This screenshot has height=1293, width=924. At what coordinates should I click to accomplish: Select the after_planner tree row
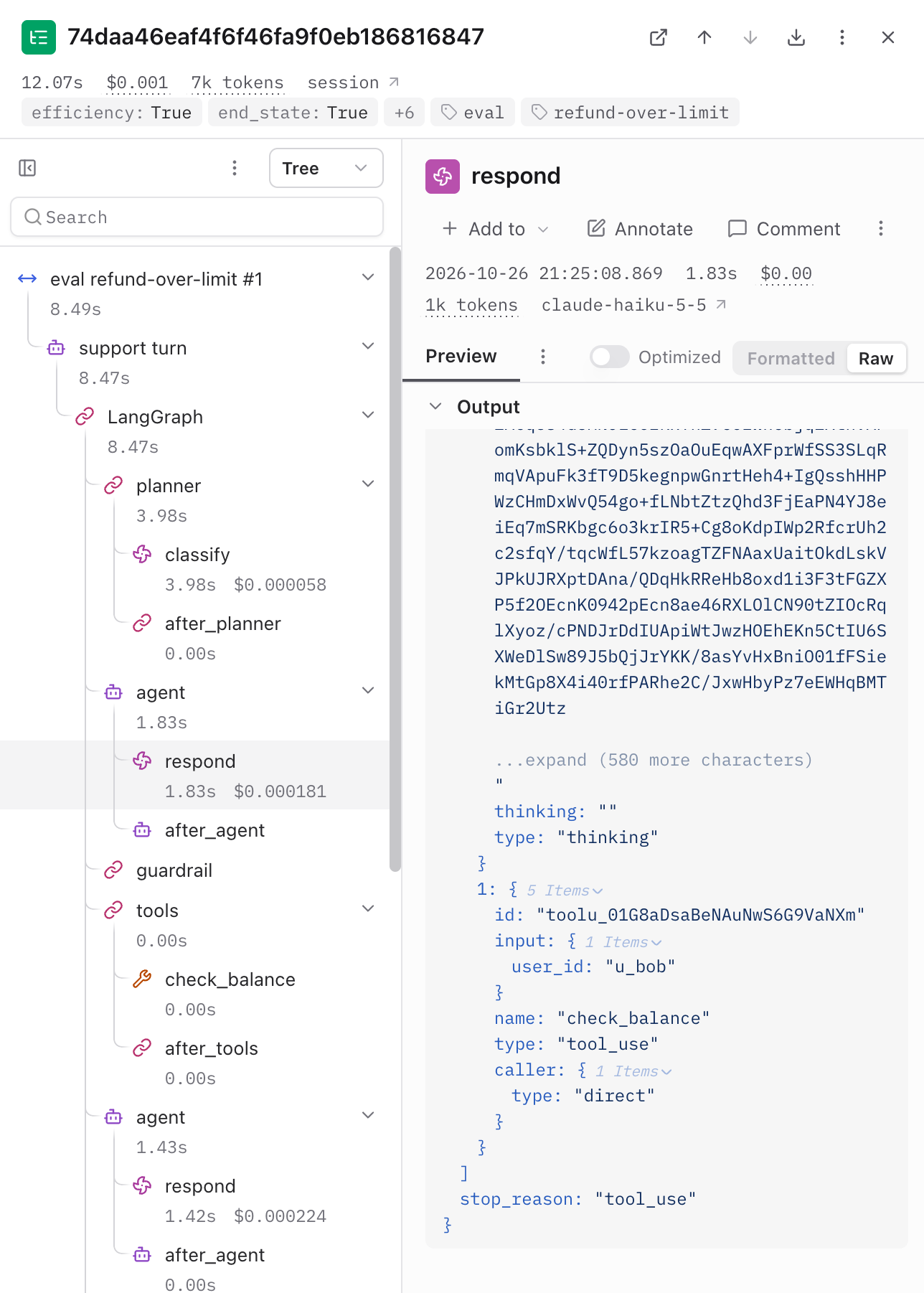click(x=195, y=637)
